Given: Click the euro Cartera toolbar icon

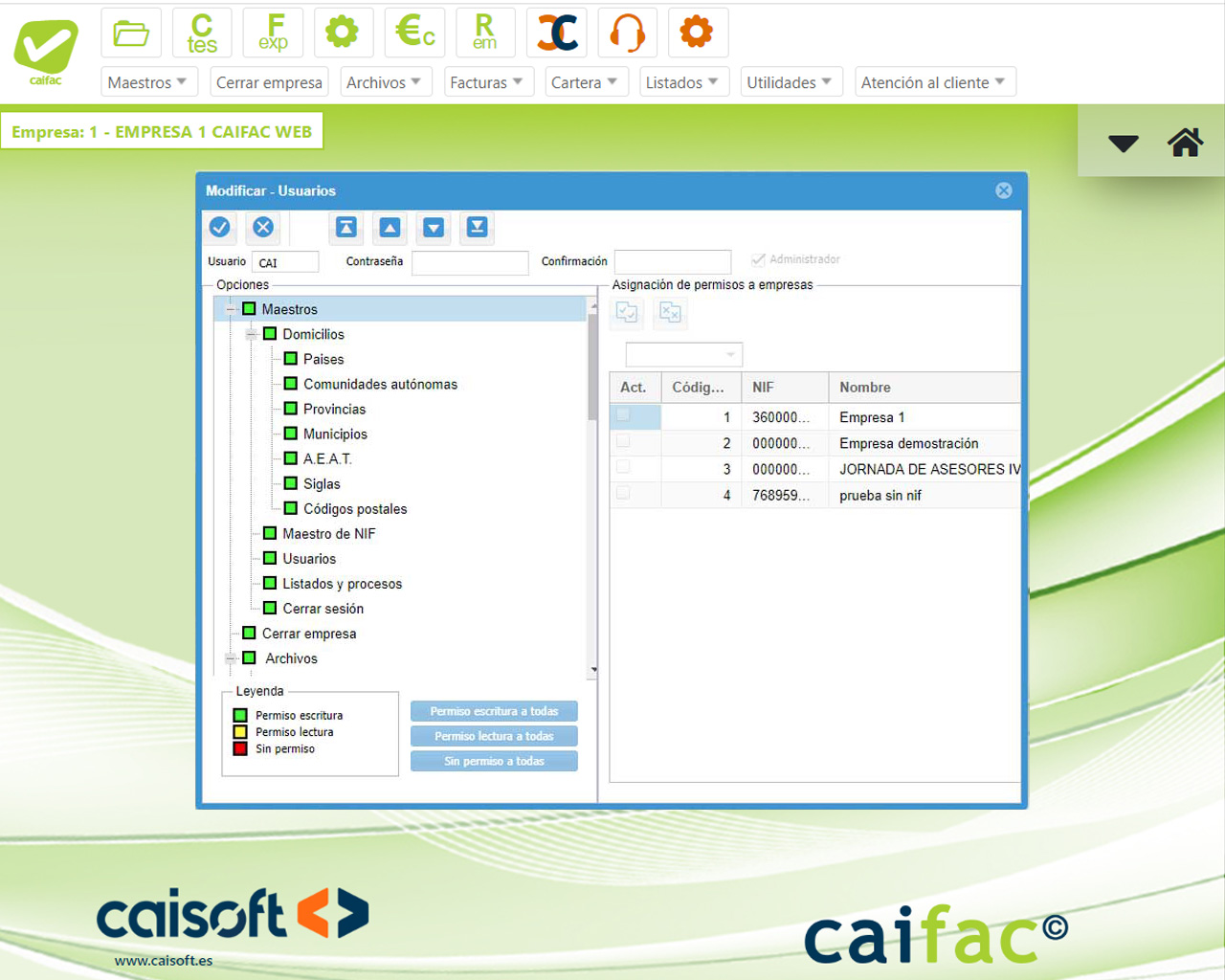Looking at the screenshot, I should [x=414, y=33].
